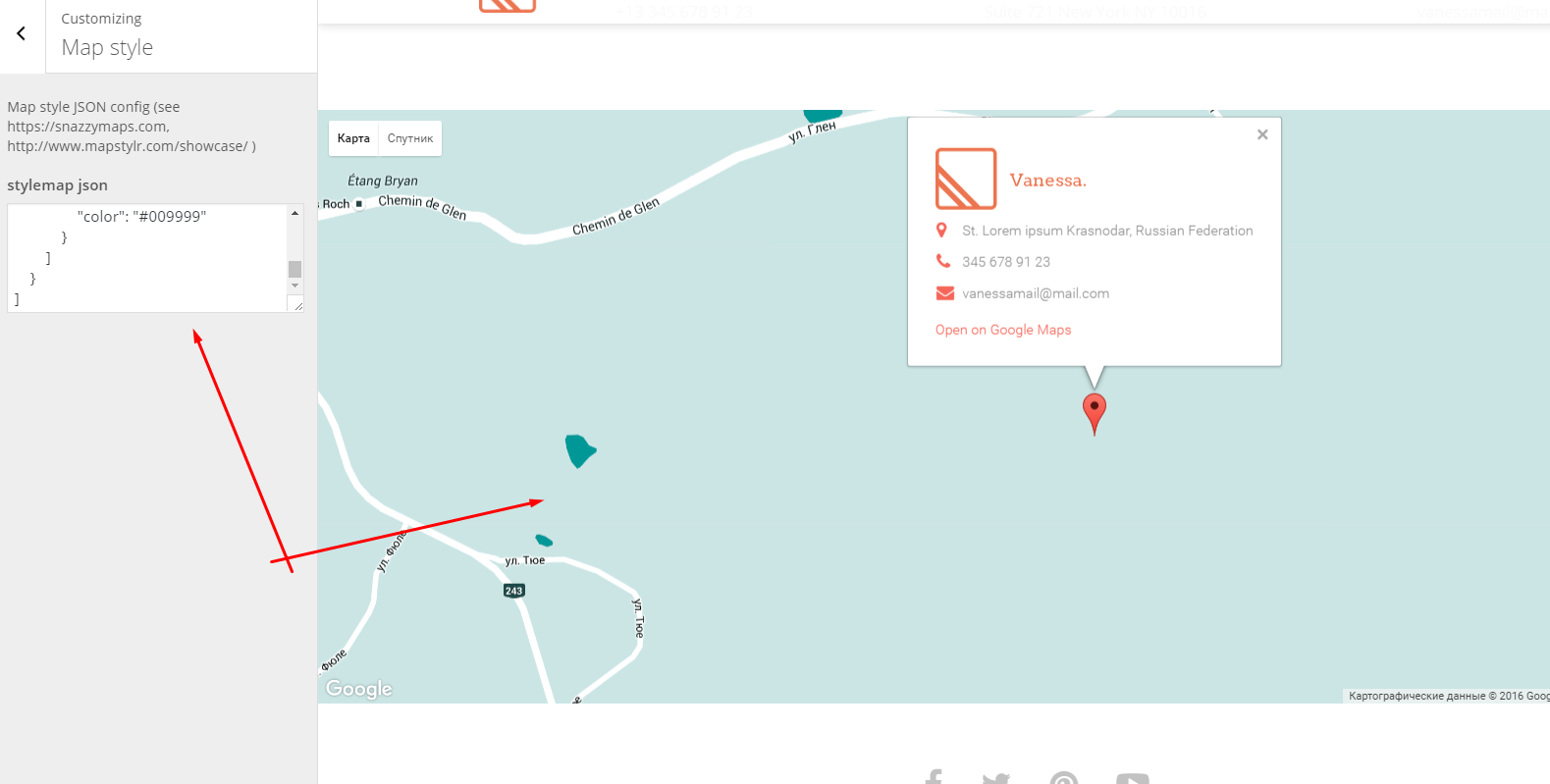Click the textarea scrollbar up arrow
1550x784 pixels.
294,213
